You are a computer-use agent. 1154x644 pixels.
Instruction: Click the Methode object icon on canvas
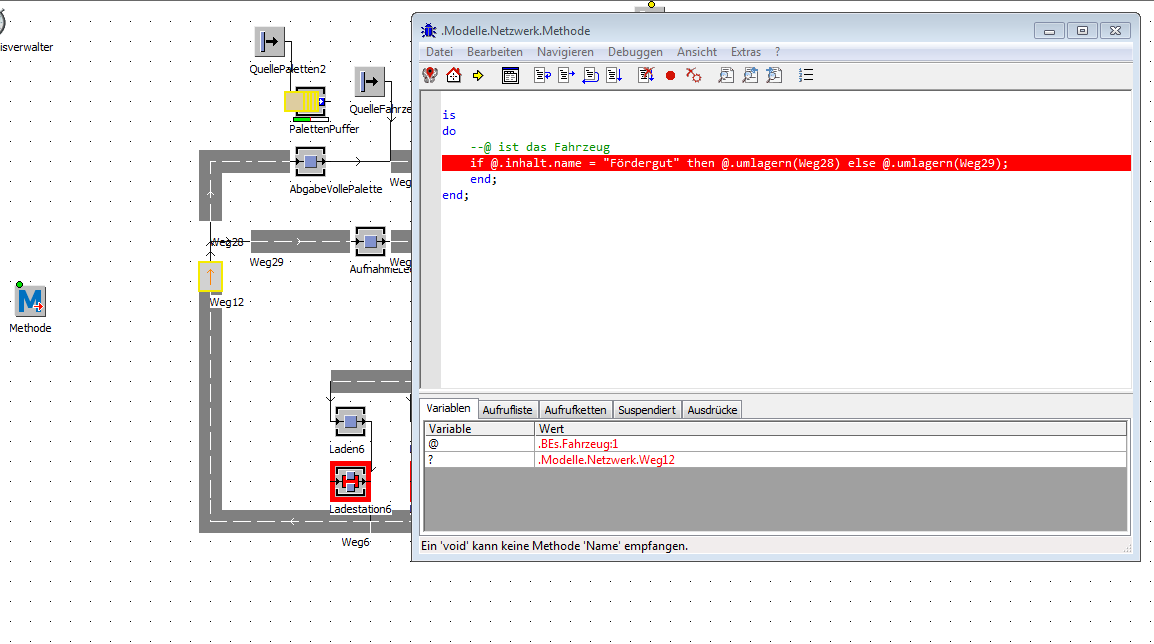point(30,301)
